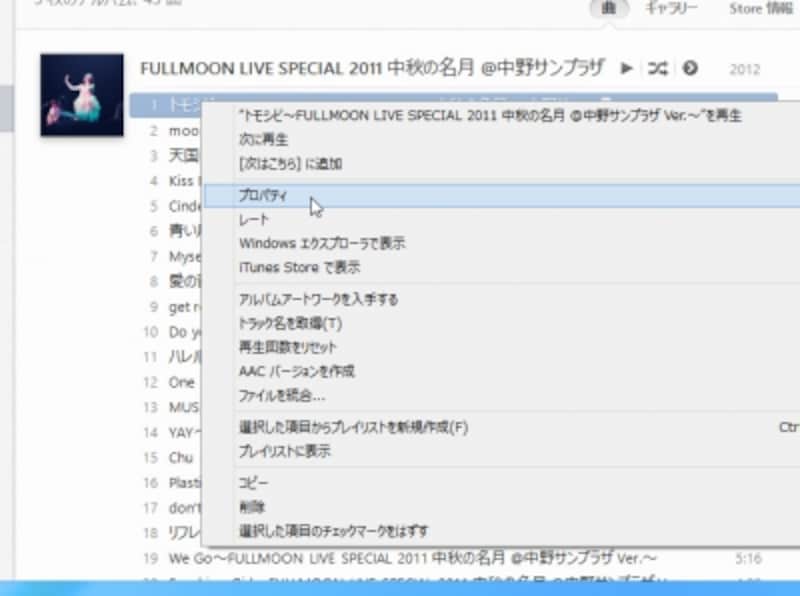Choose ファイルを統合... menu entry
This screenshot has width=800, height=596.
[x=282, y=395]
